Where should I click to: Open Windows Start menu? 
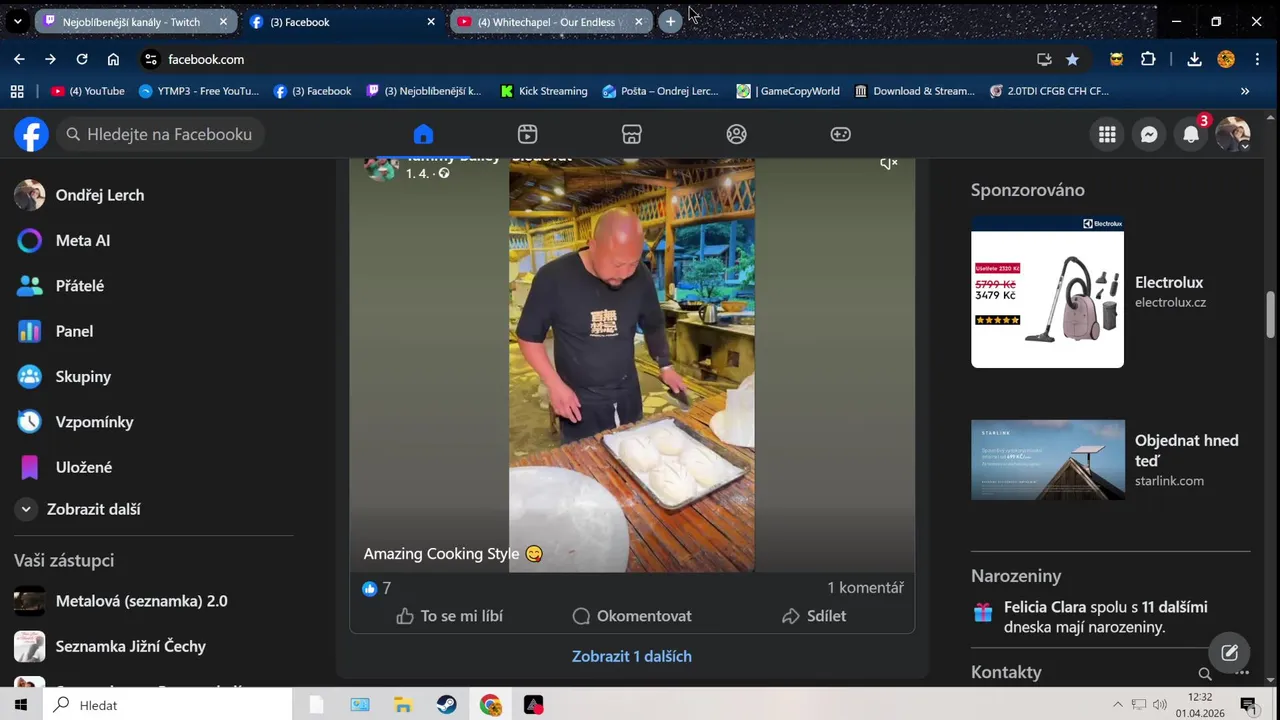[20, 705]
